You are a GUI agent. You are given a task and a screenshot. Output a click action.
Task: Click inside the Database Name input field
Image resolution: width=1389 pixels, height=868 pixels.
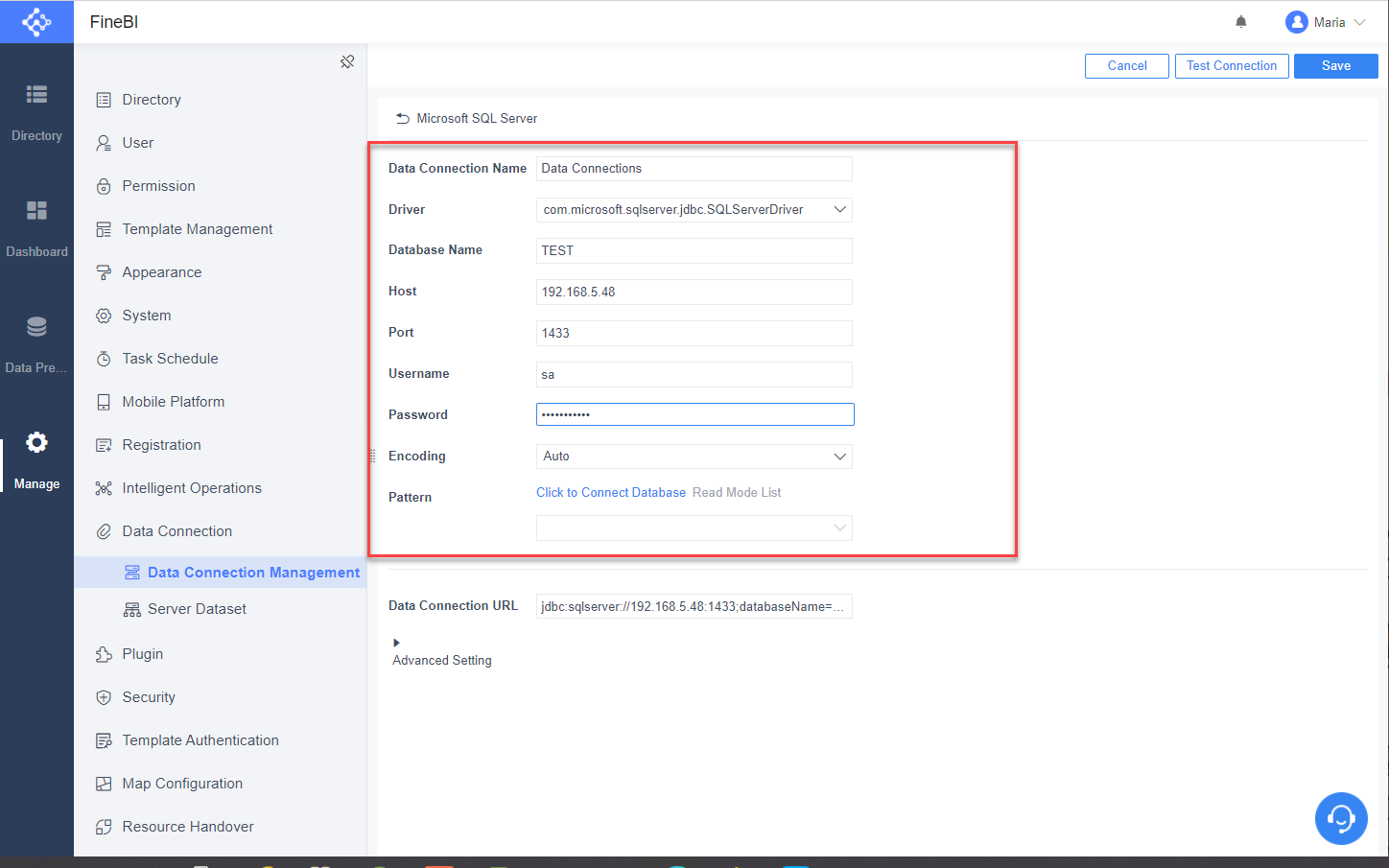pyautogui.click(x=693, y=250)
